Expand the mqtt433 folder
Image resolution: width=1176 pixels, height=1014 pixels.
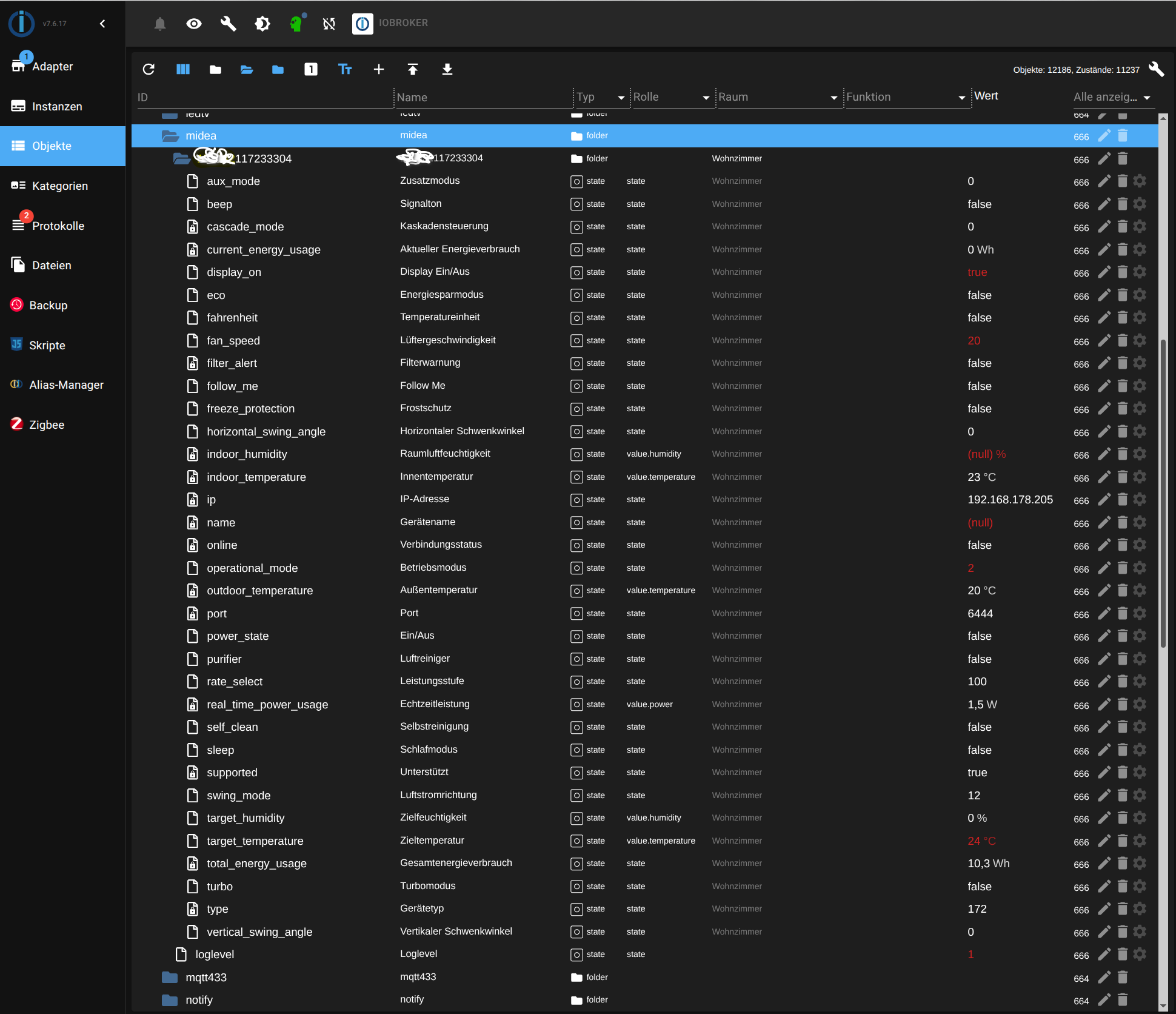click(x=170, y=978)
